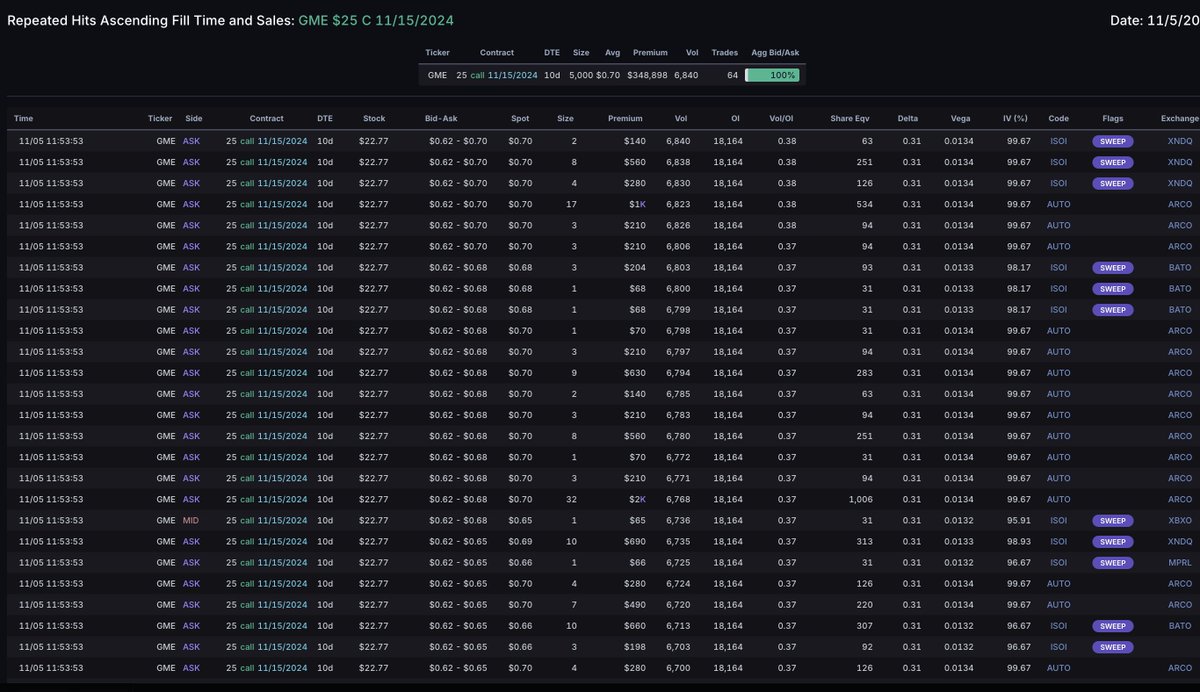The width and height of the screenshot is (1200, 692).
Task: Click the 100% Agg Bid/Ask progress bar
Action: coord(772,75)
